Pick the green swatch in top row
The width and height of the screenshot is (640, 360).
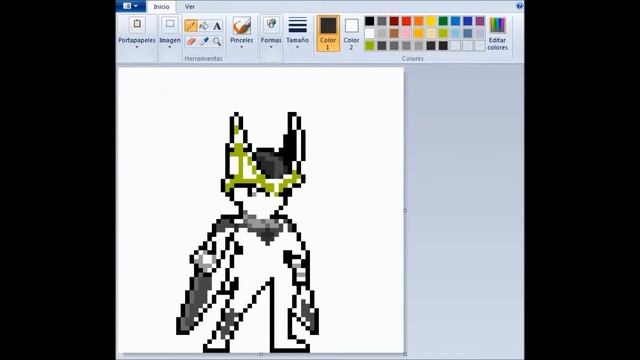(x=443, y=21)
